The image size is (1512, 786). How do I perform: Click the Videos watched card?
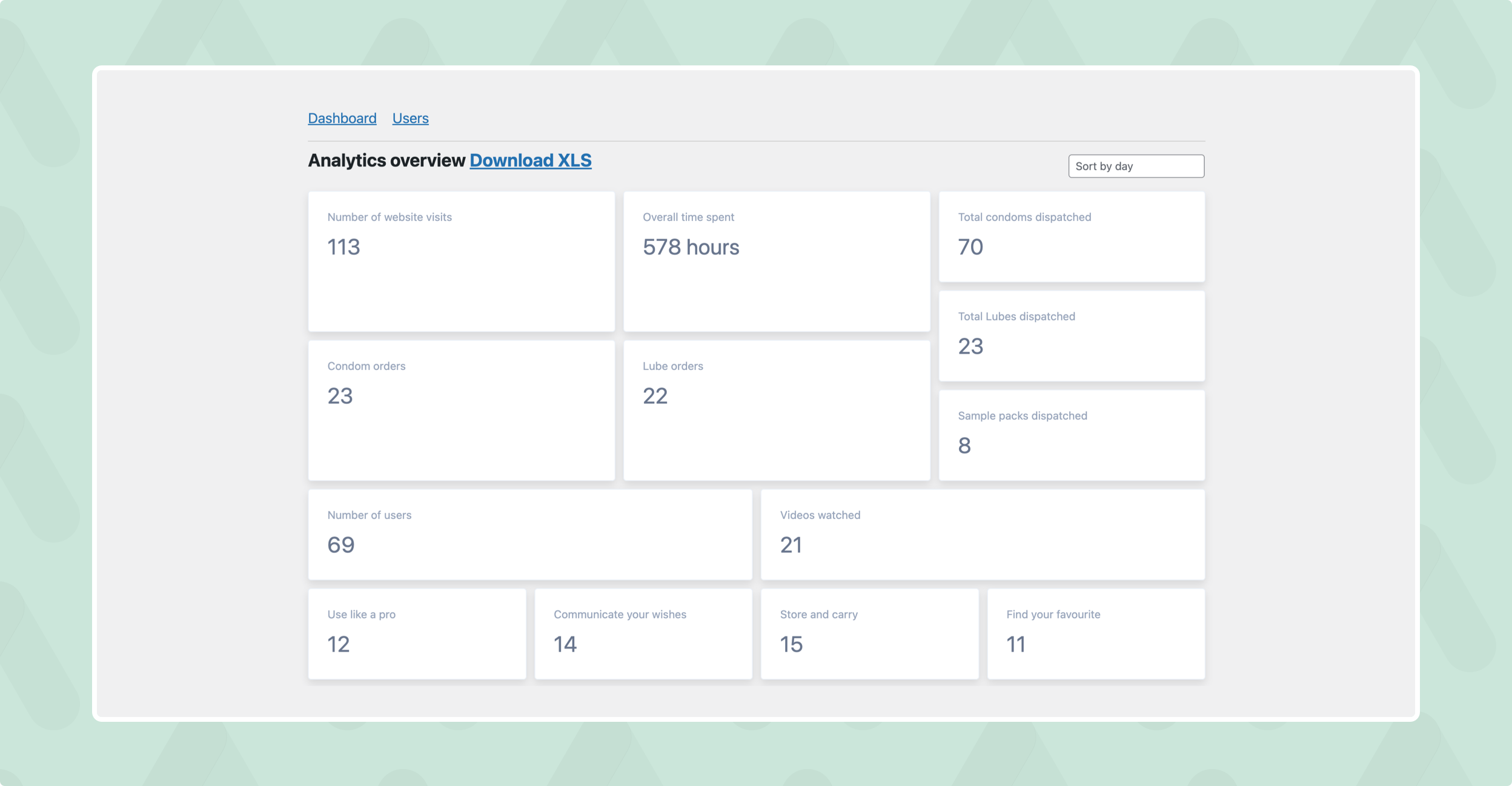pyautogui.click(x=982, y=535)
